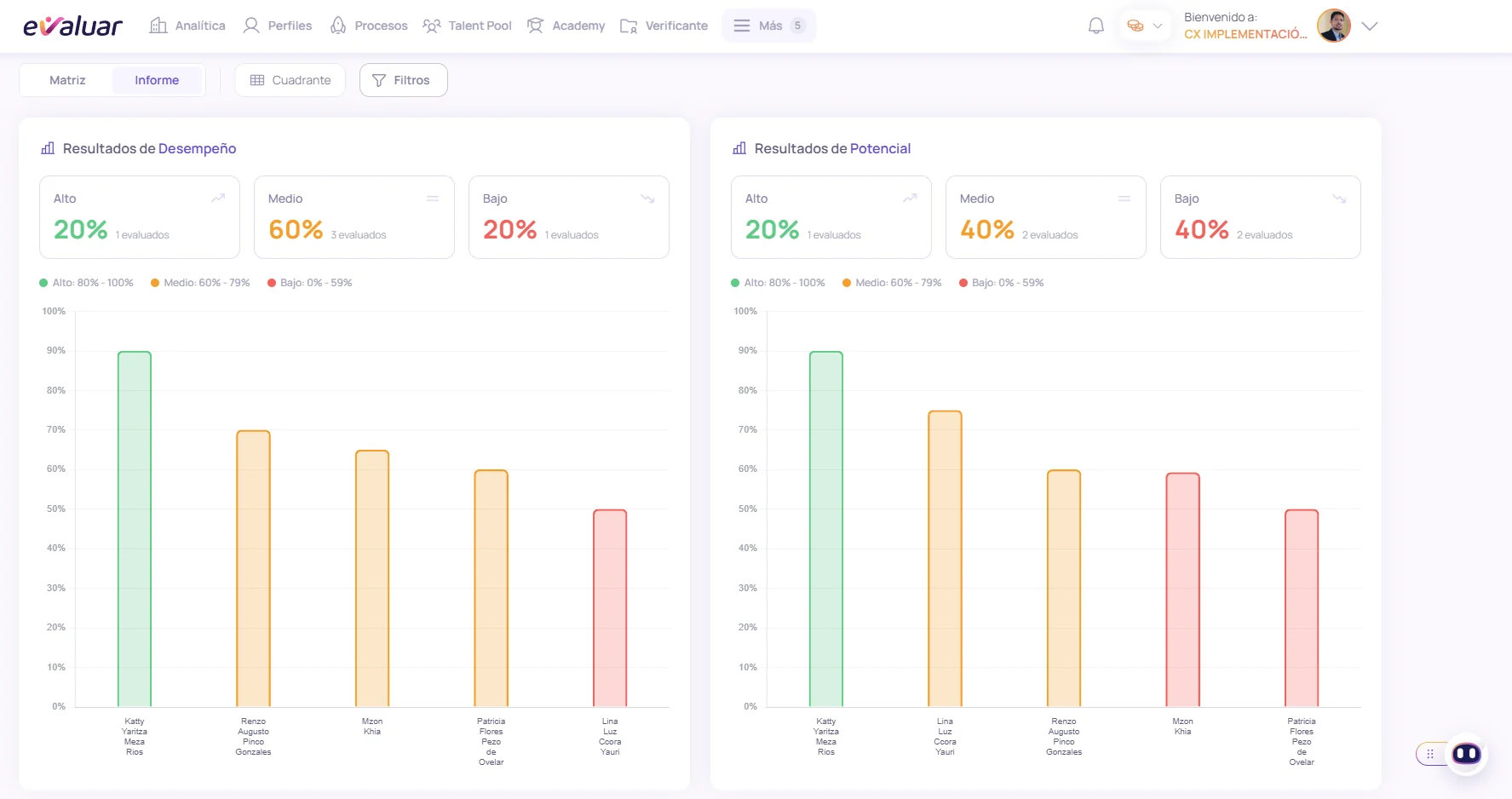1512x799 pixels.
Task: Open the Verificante section
Action: click(x=664, y=26)
